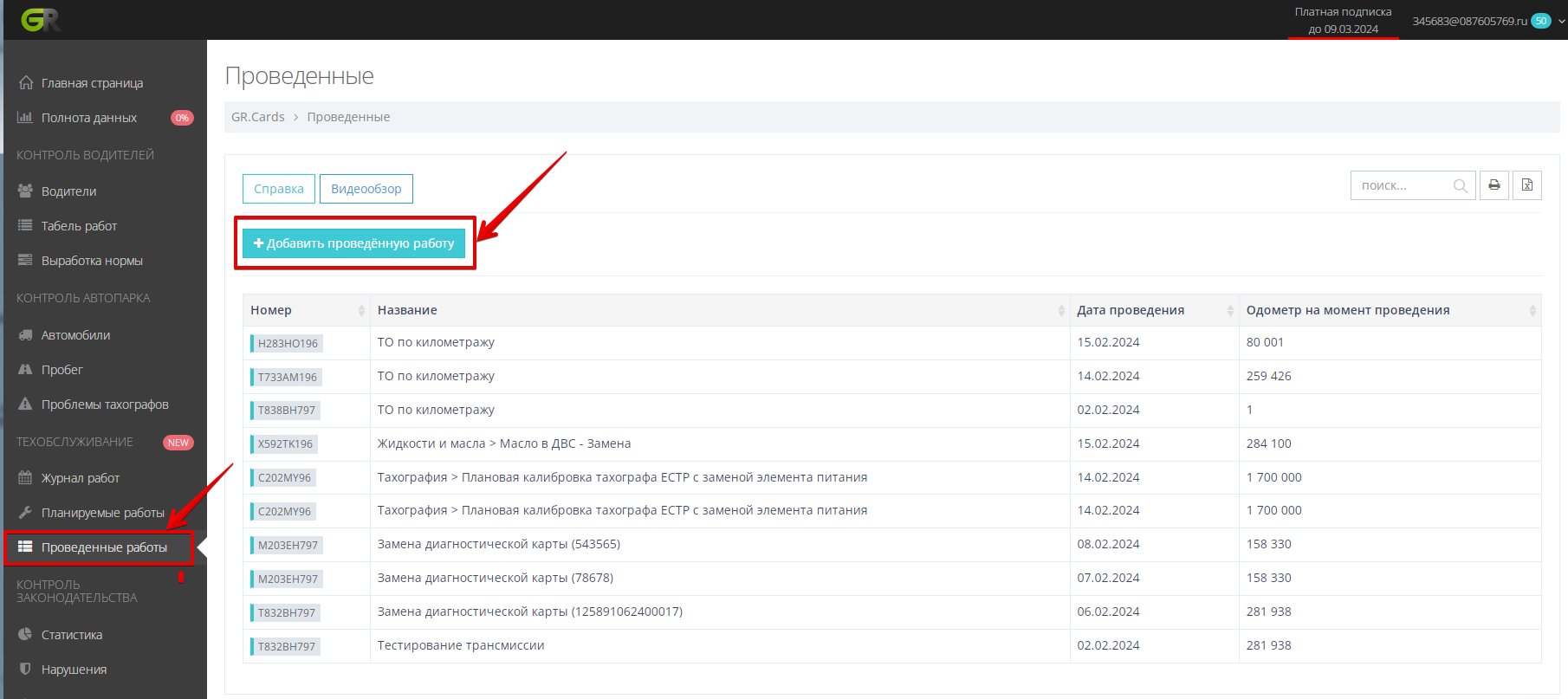Viewport: 1568px width, 699px height.
Task: Click the search magnifier icon
Action: (1460, 186)
